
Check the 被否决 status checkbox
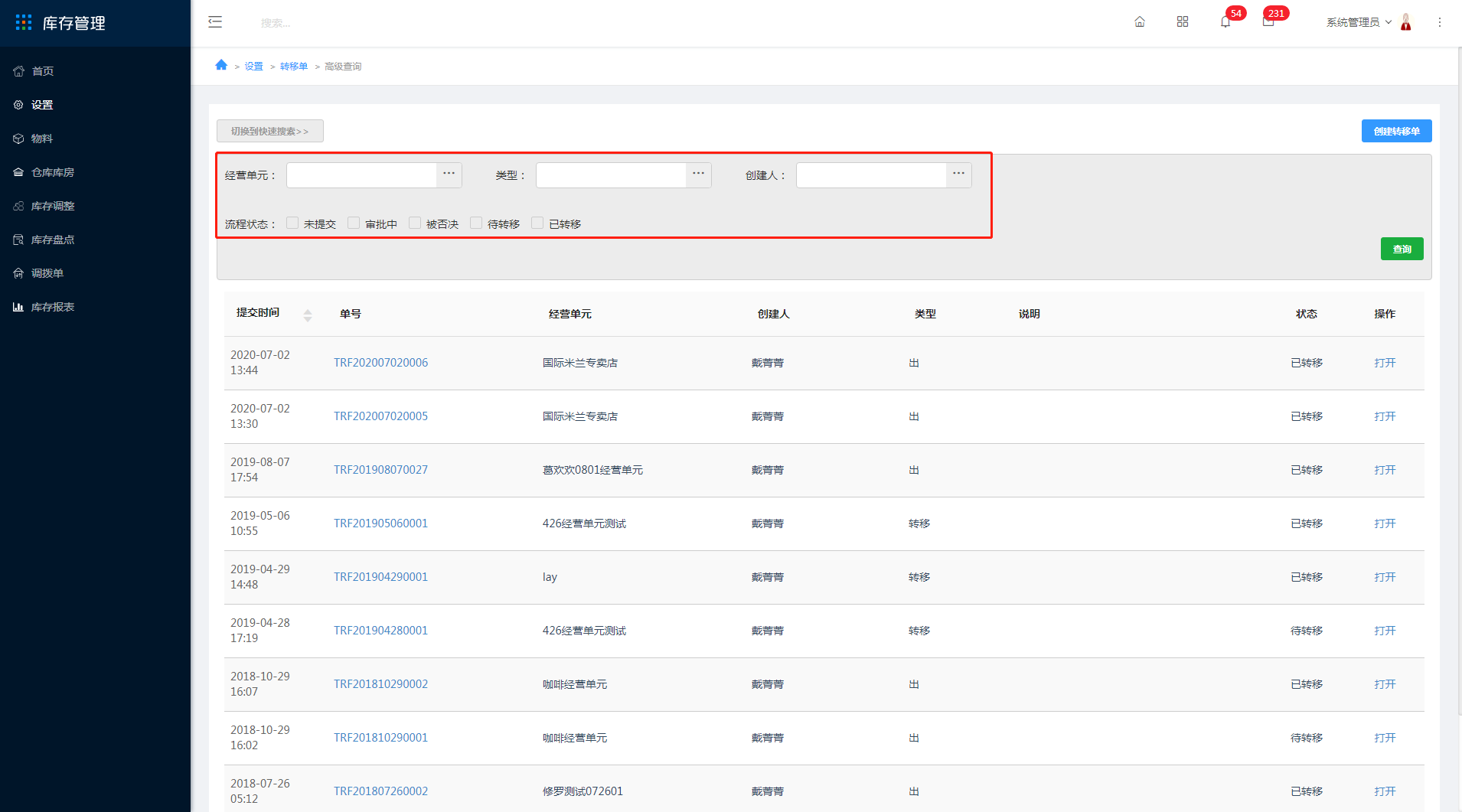click(x=415, y=223)
